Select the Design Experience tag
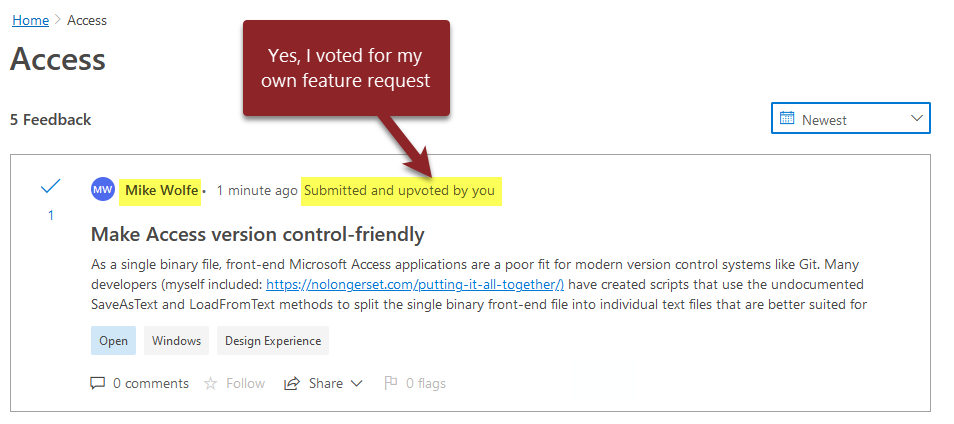The image size is (954, 424). [273, 341]
